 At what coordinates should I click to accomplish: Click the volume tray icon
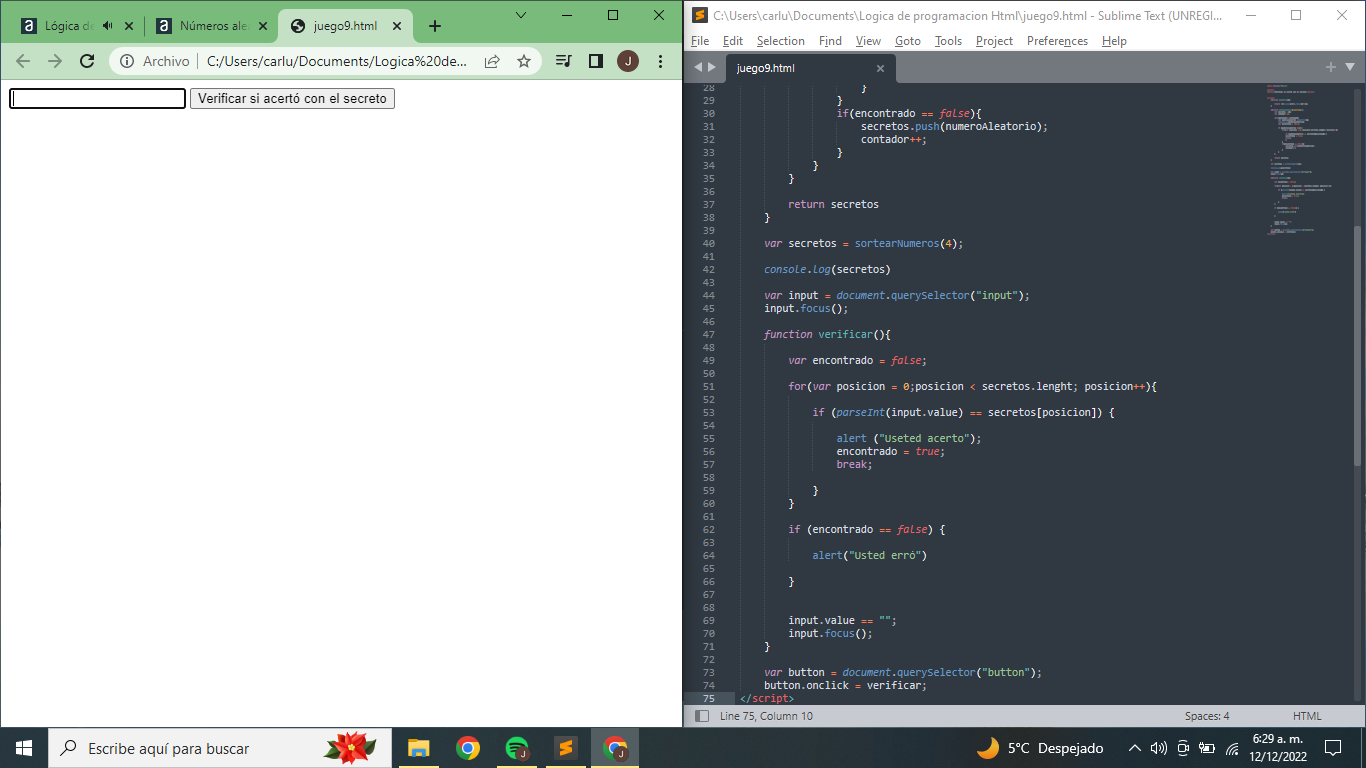[1159, 748]
